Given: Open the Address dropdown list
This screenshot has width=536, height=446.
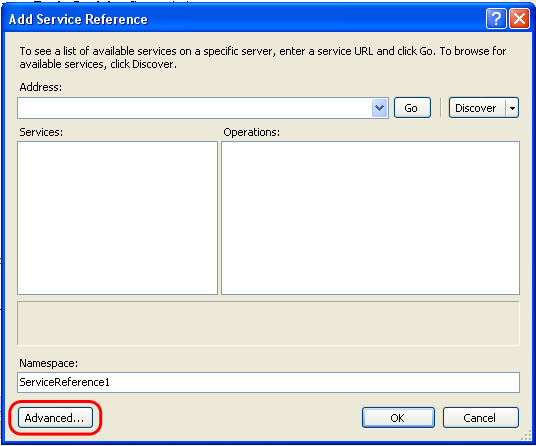Looking at the screenshot, I should pos(379,108).
